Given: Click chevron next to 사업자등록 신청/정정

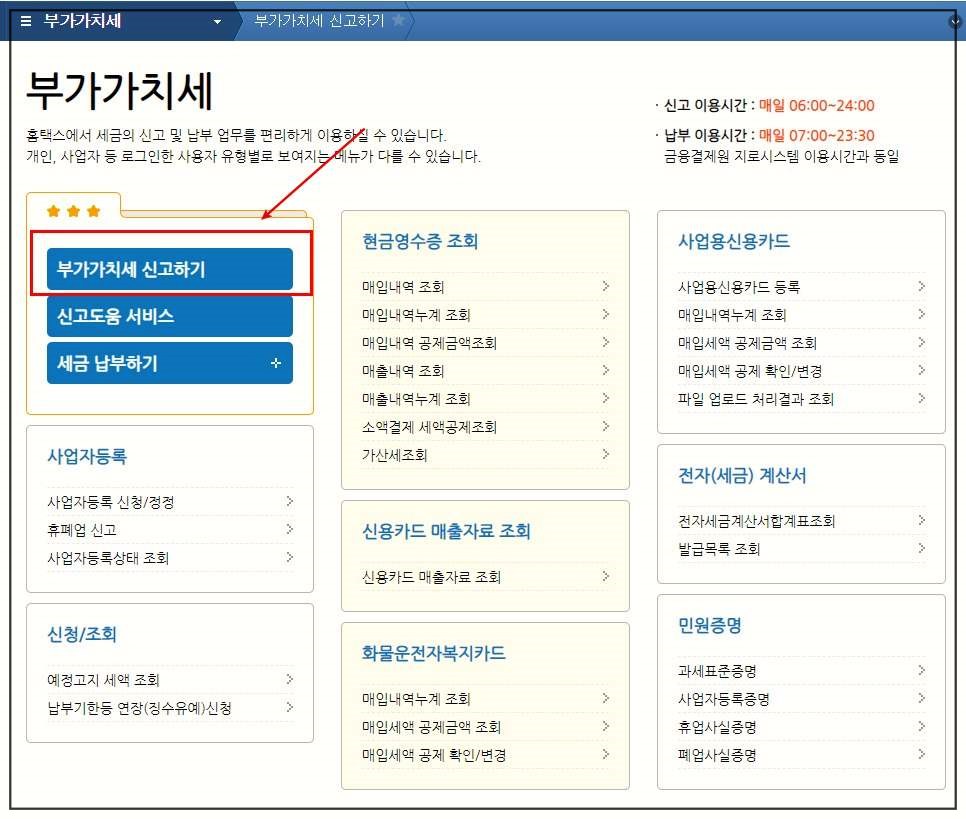Looking at the screenshot, I should (x=289, y=501).
